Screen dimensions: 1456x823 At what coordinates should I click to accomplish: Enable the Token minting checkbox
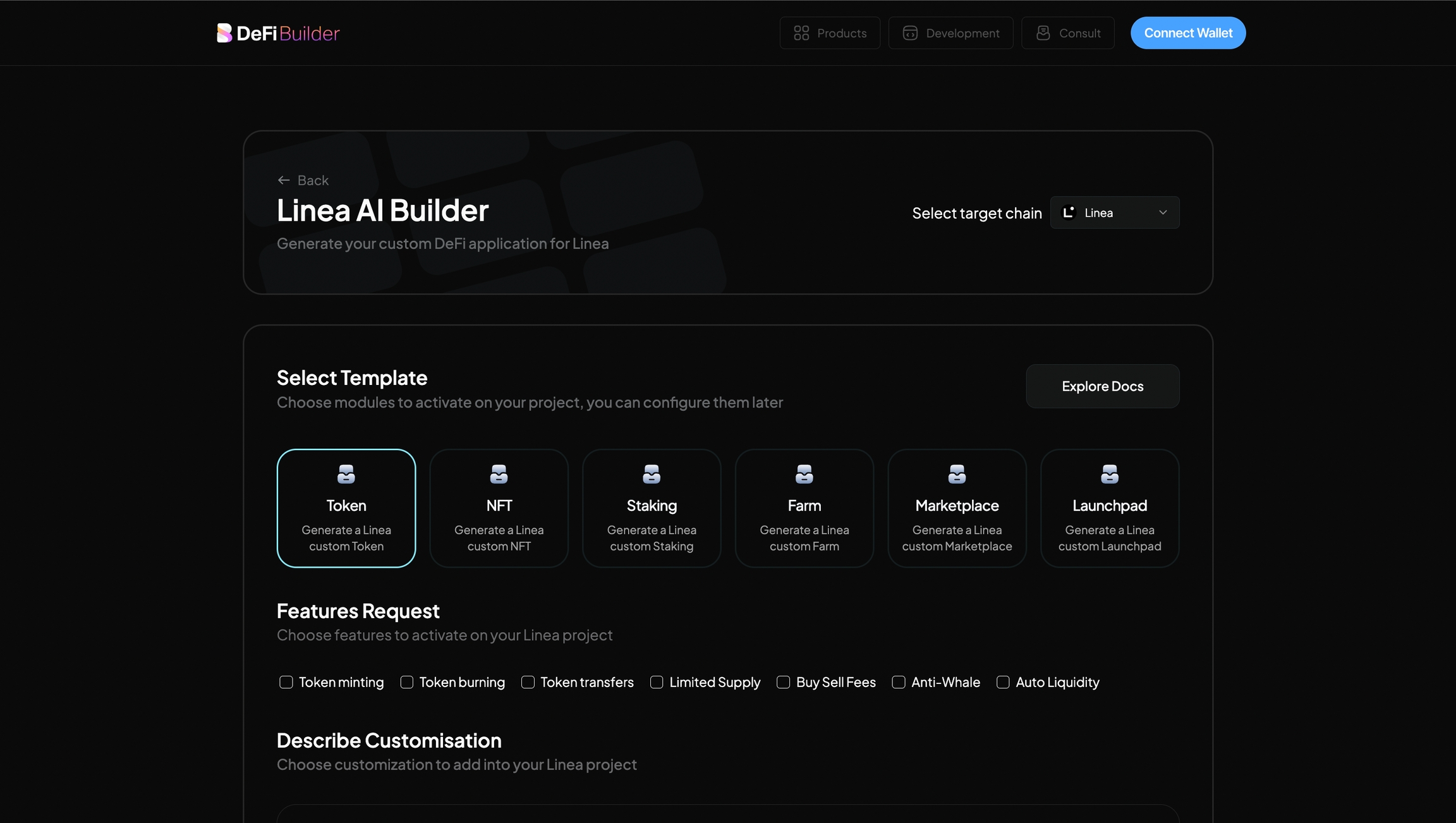tap(286, 682)
